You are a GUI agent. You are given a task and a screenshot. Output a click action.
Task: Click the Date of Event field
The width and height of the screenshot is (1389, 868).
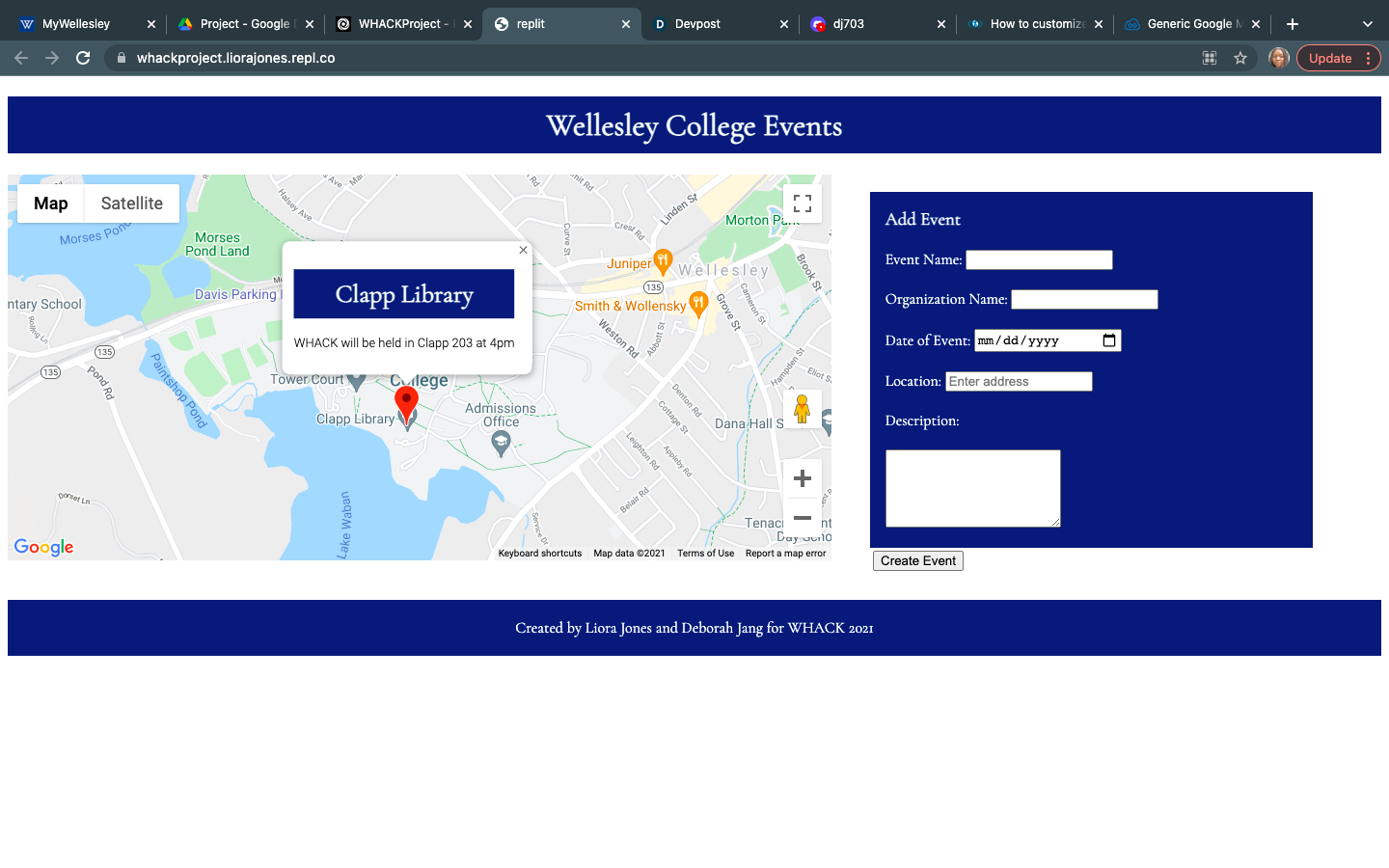pos(1048,340)
